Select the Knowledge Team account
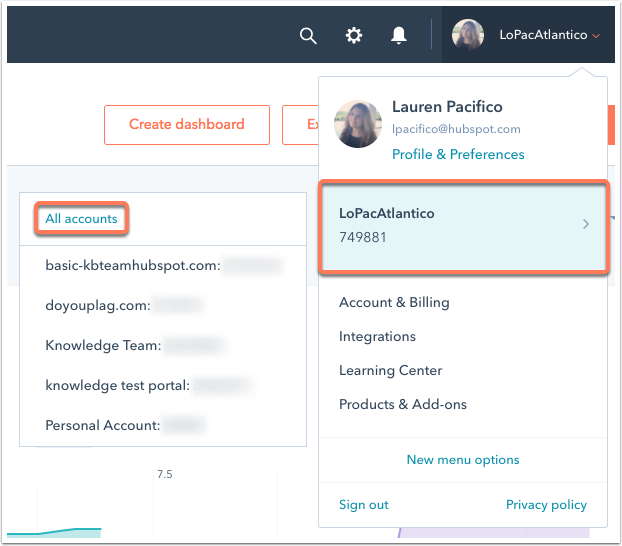Screen dimensions: 622x546 pos(103,345)
